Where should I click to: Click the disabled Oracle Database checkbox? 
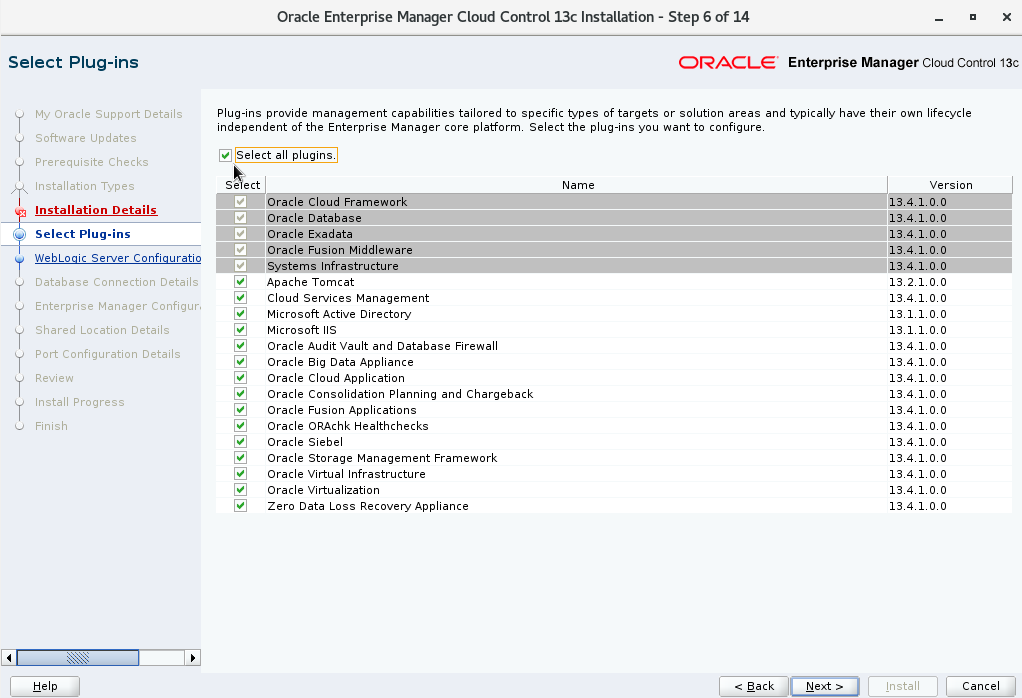pyautogui.click(x=241, y=218)
